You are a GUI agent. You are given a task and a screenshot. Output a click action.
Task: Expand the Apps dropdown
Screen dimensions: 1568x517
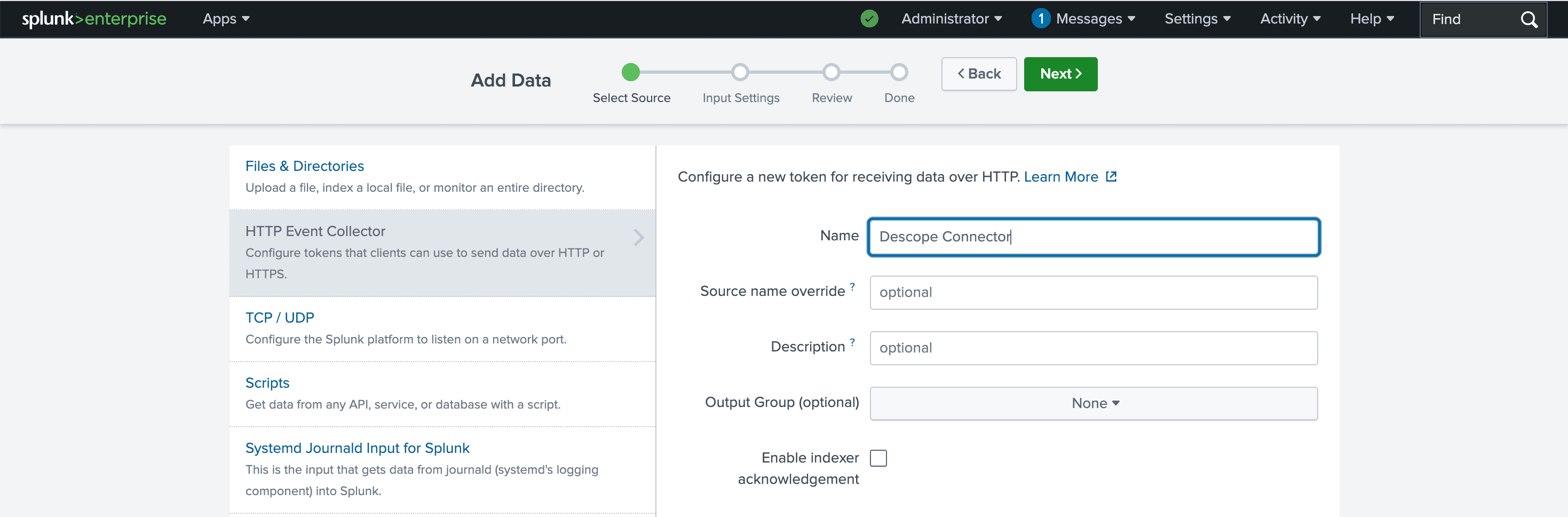click(x=225, y=19)
